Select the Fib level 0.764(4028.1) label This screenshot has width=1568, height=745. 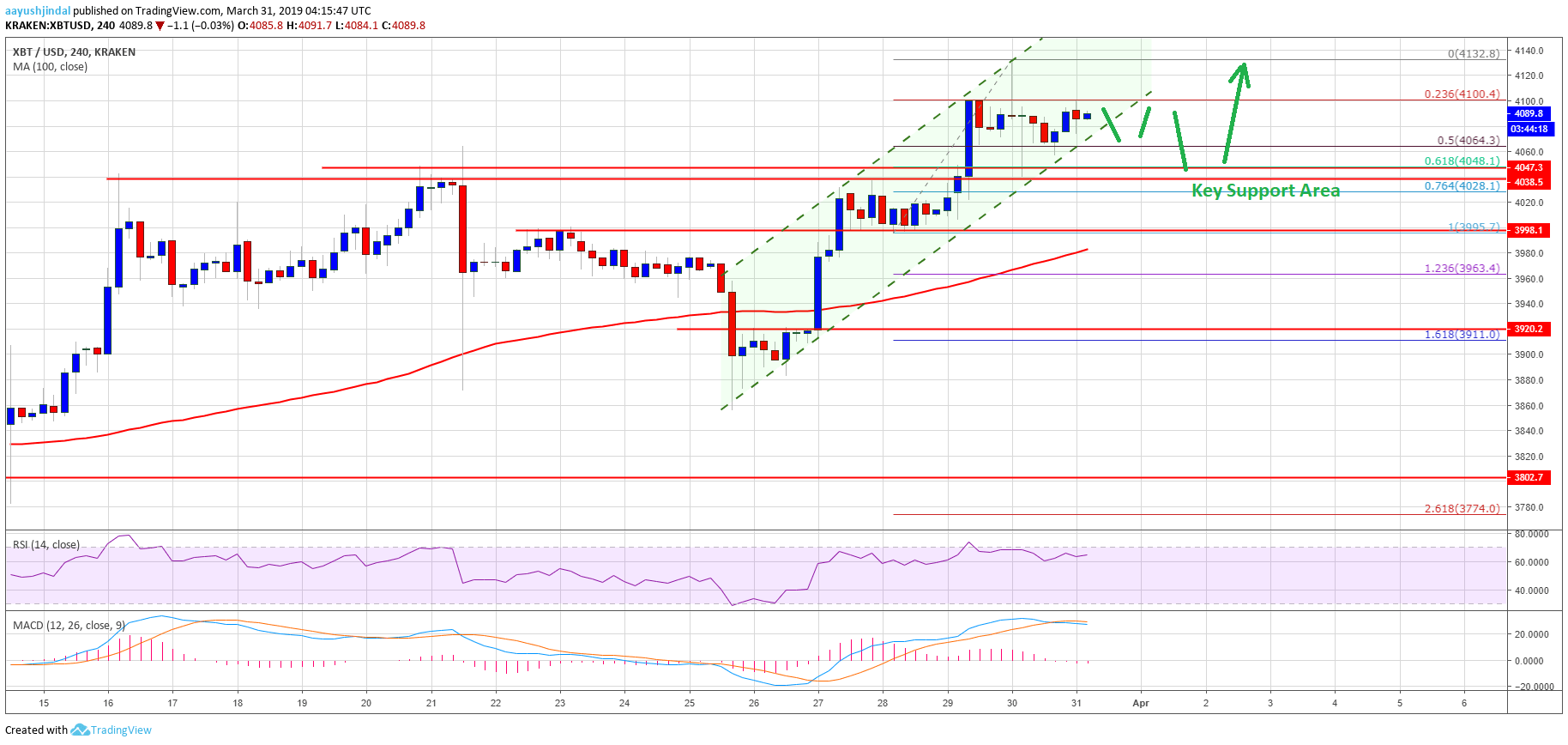pyautogui.click(x=1462, y=186)
